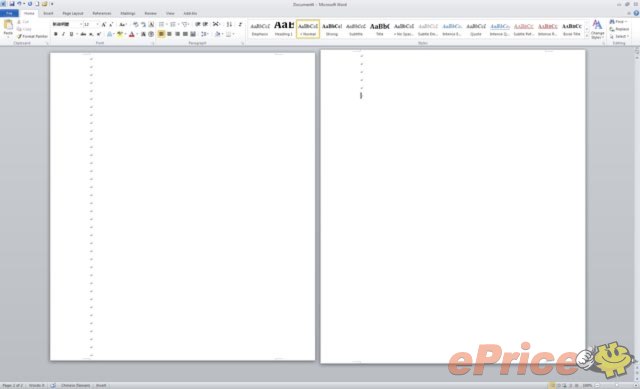Click the vertical scrollbar on the right
The width and height of the screenshot is (640, 389).
[637, 212]
